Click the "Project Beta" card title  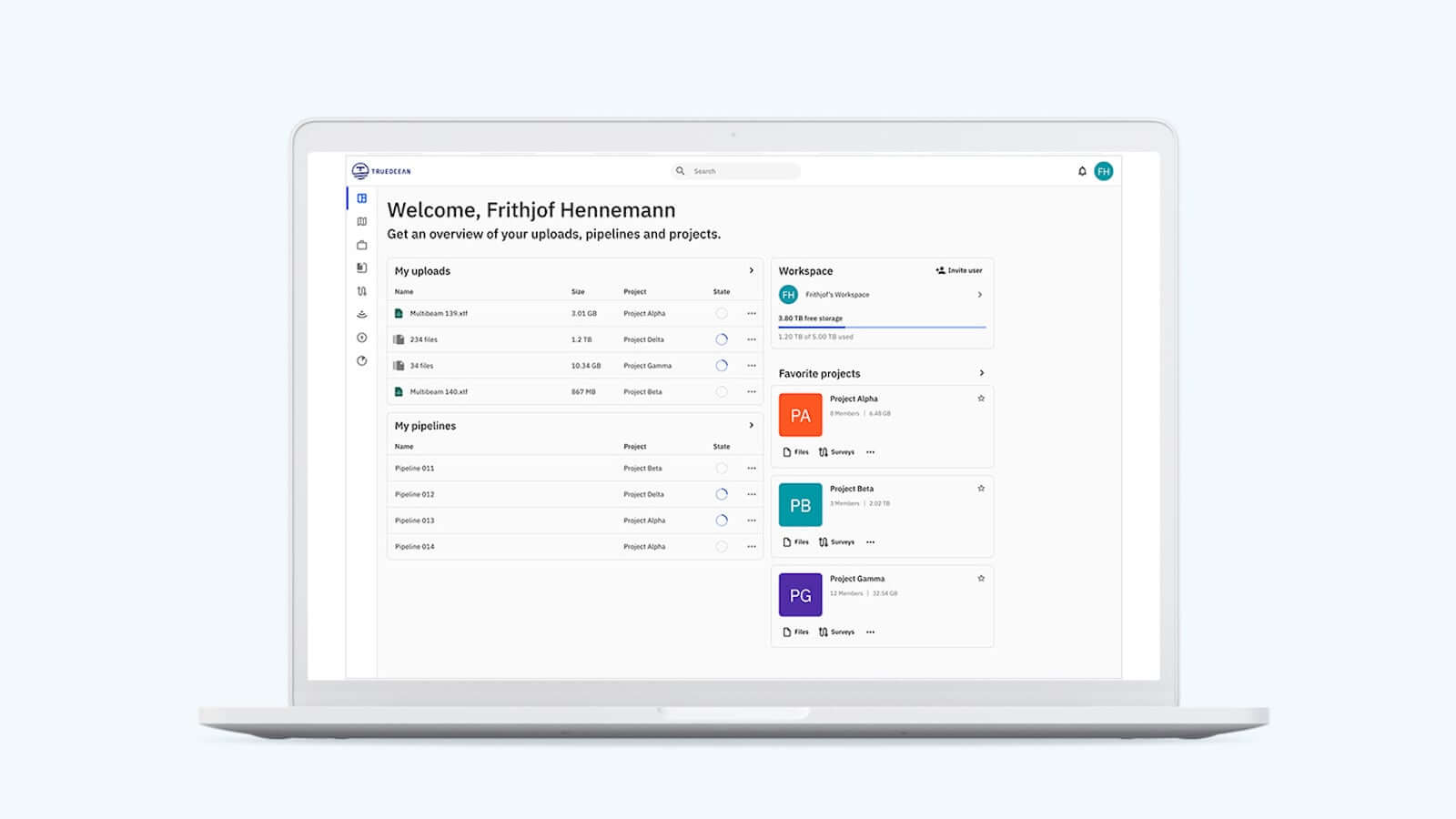click(x=852, y=489)
